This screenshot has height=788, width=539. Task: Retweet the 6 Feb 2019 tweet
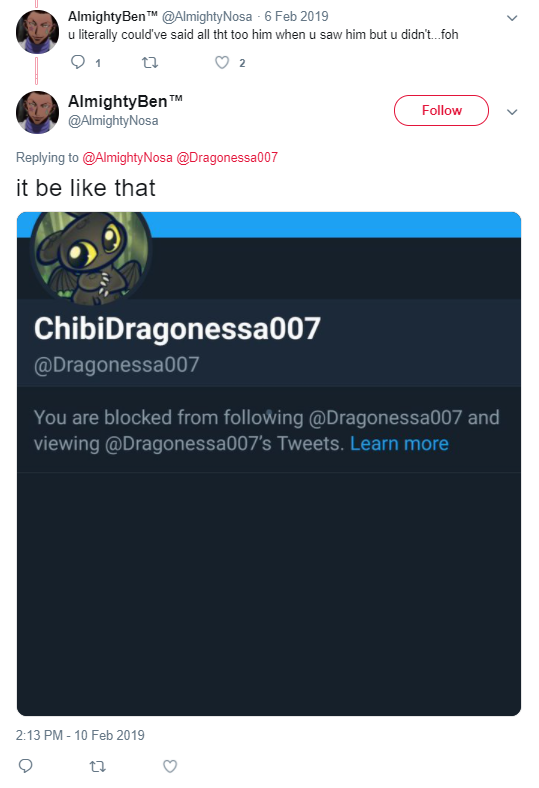click(x=150, y=62)
